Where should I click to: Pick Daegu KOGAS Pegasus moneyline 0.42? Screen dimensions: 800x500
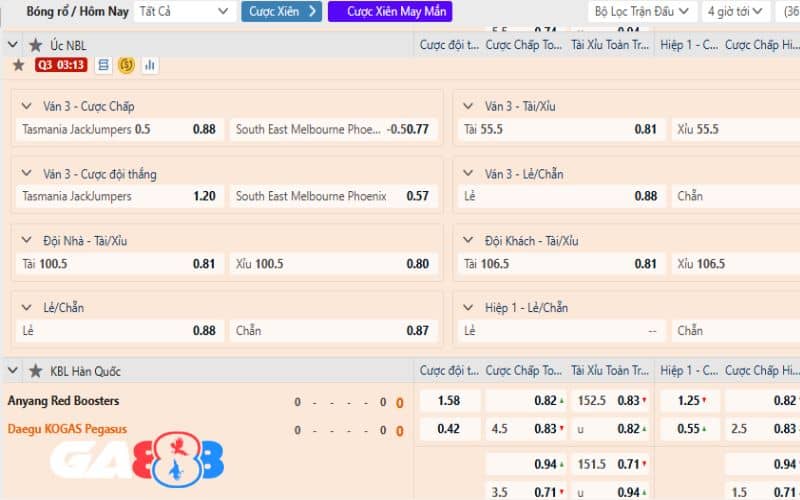tap(449, 429)
